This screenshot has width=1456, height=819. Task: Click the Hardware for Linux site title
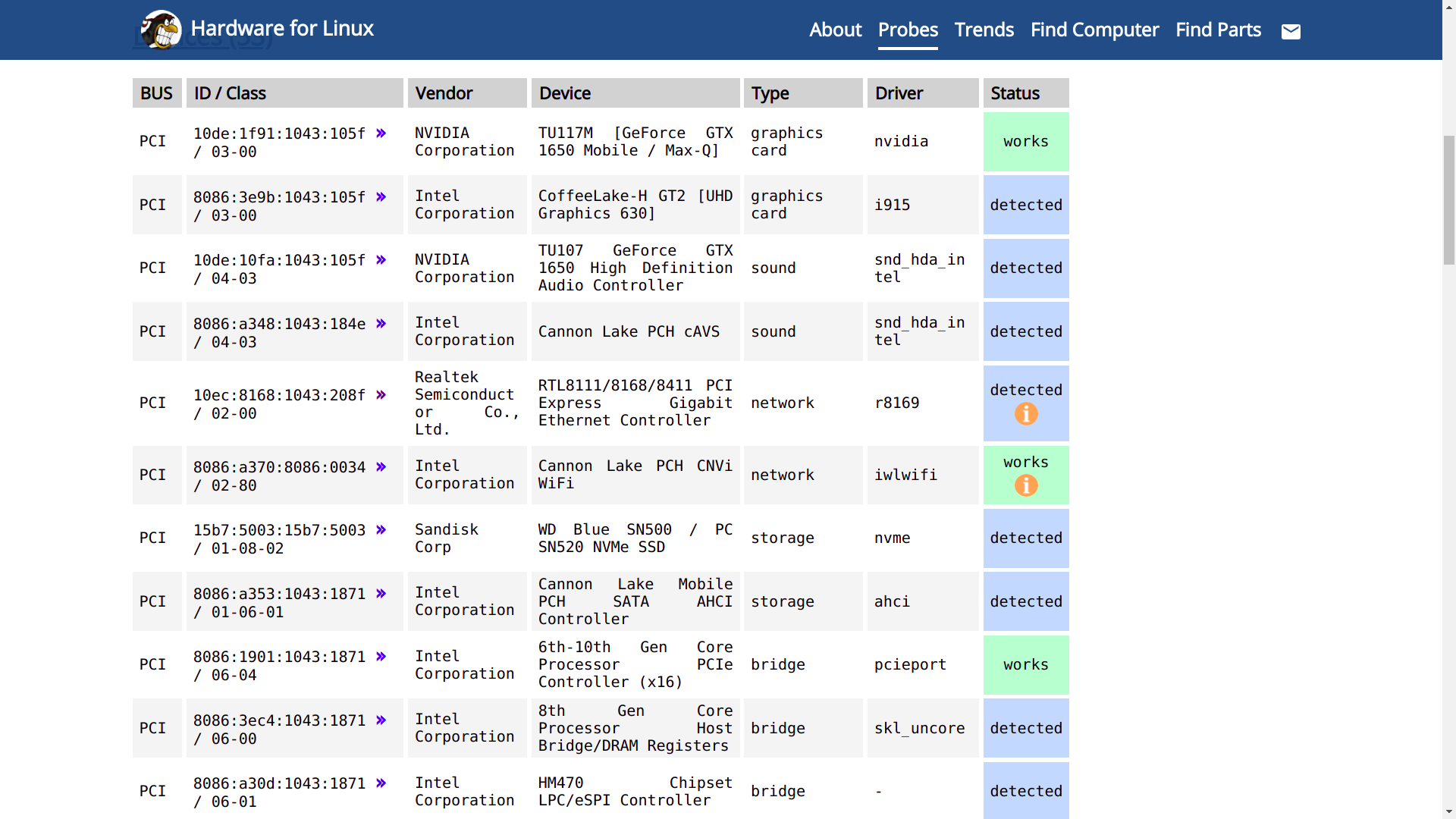pyautogui.click(x=282, y=29)
